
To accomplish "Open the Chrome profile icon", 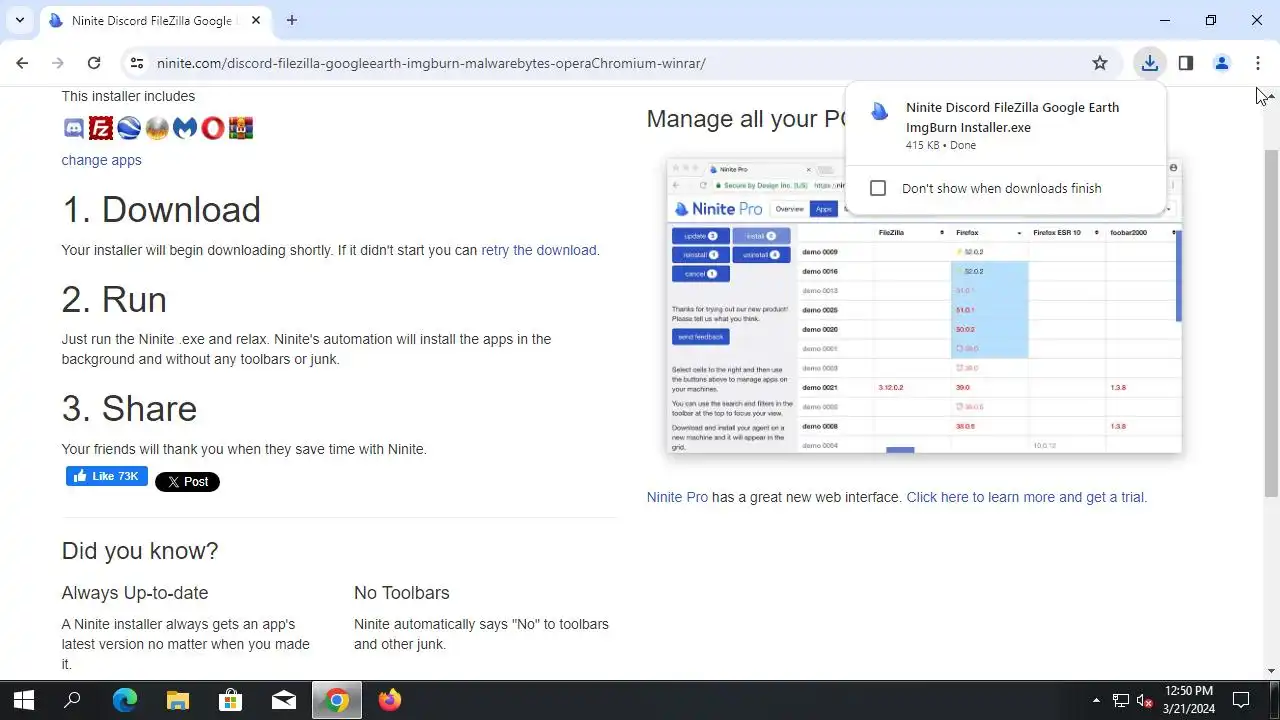I will [x=1222, y=63].
